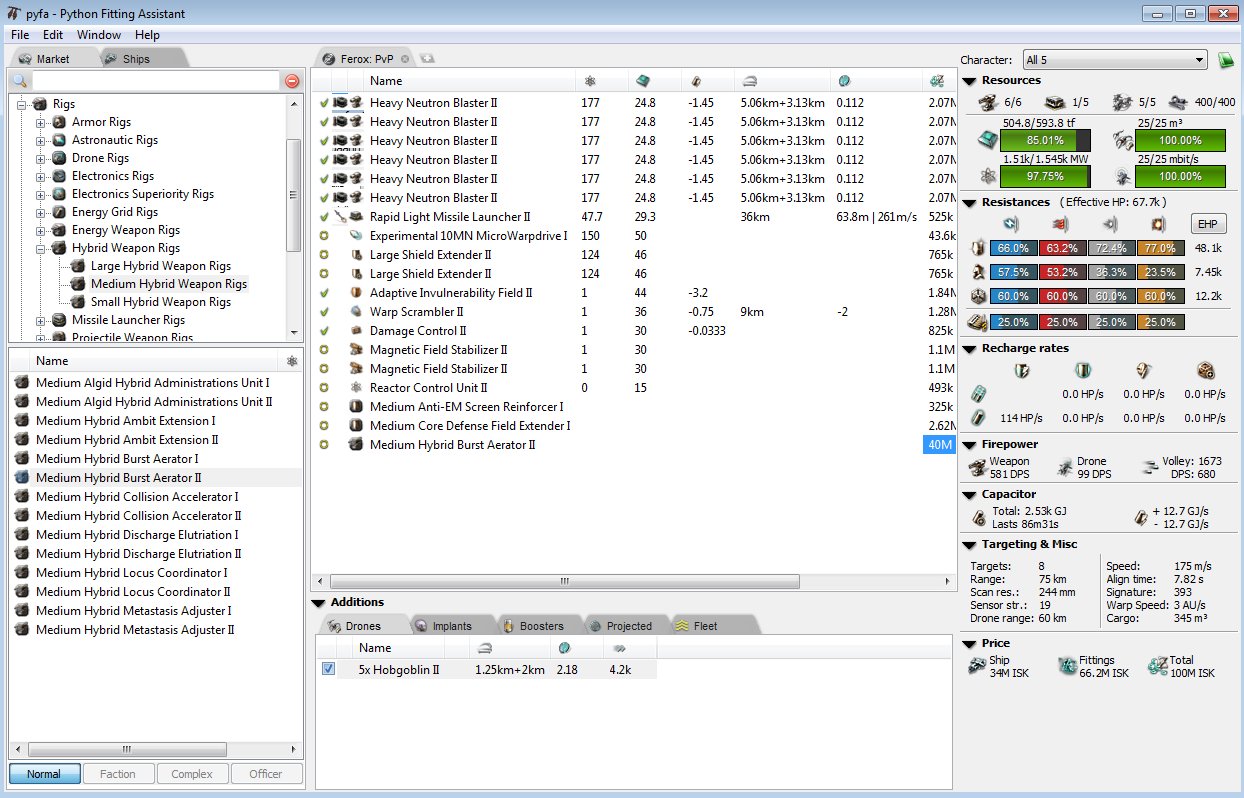Click the total price icon

click(x=1157, y=666)
